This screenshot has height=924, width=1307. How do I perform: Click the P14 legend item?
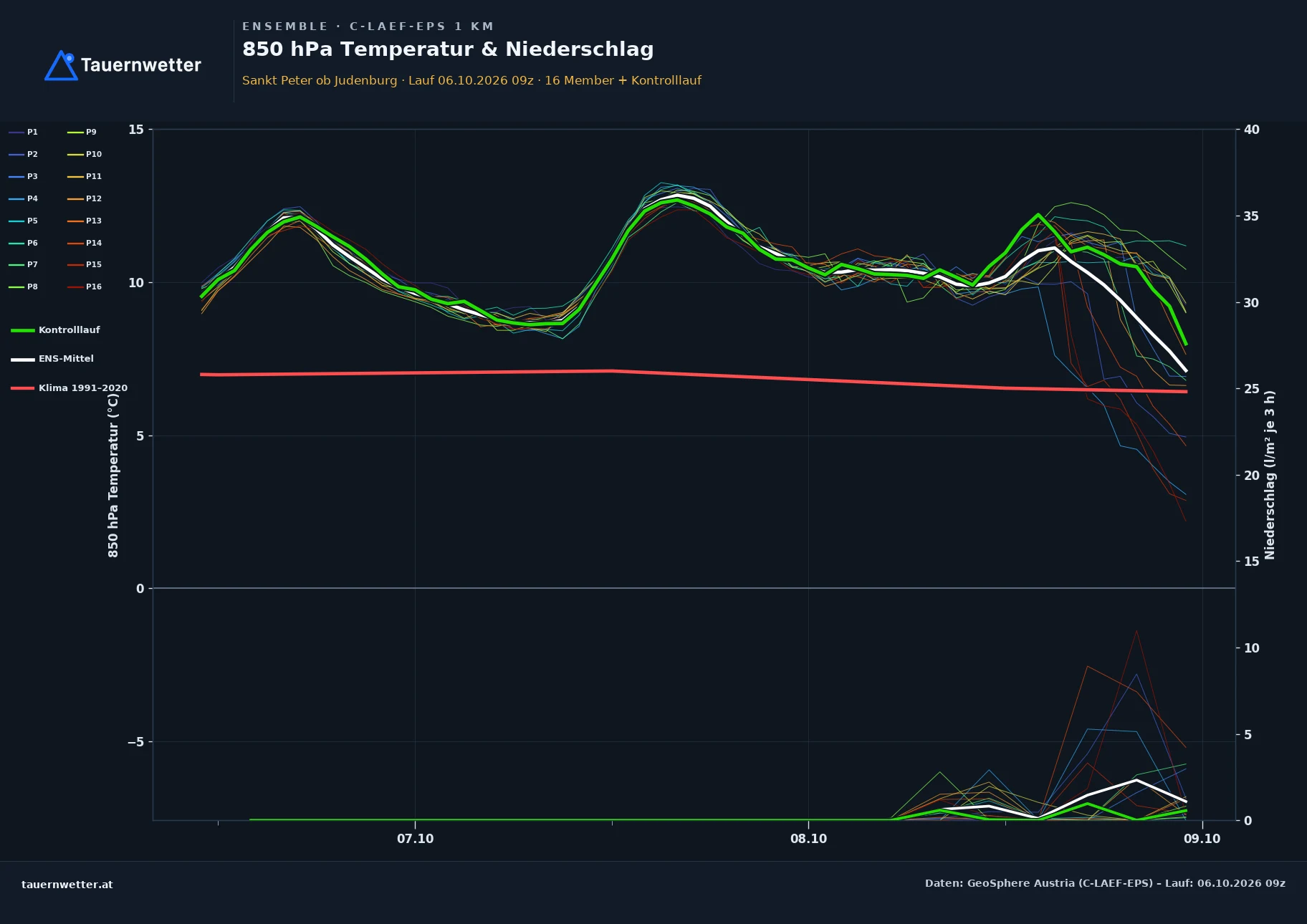85,244
